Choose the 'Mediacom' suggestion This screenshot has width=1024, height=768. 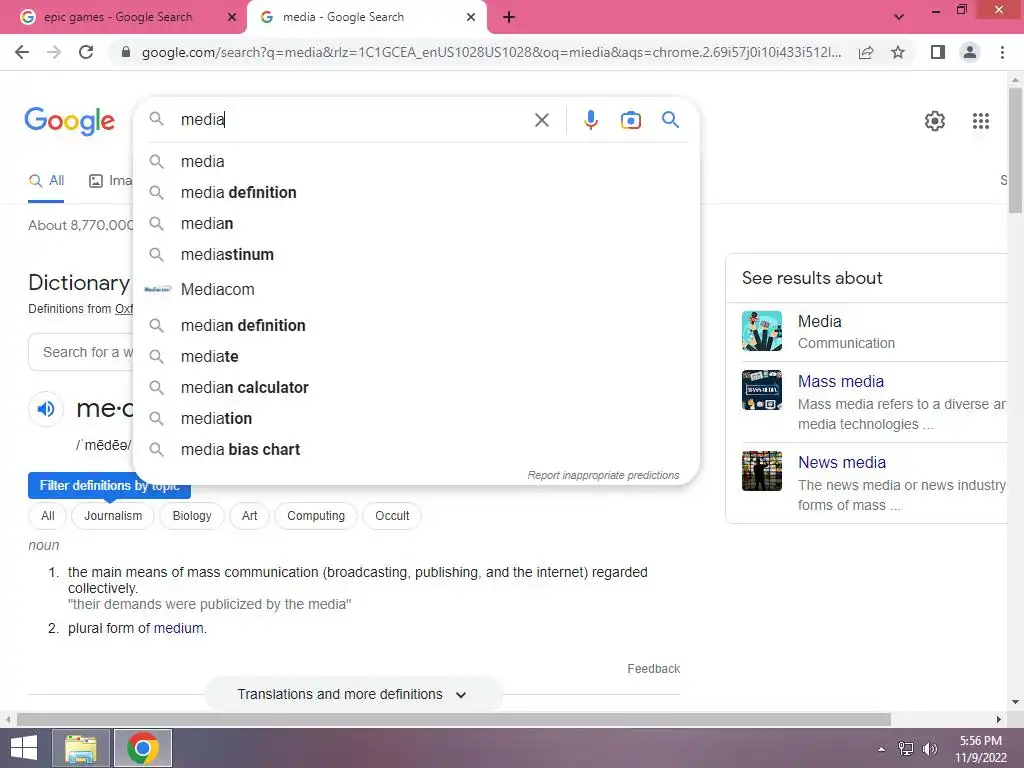(416, 289)
